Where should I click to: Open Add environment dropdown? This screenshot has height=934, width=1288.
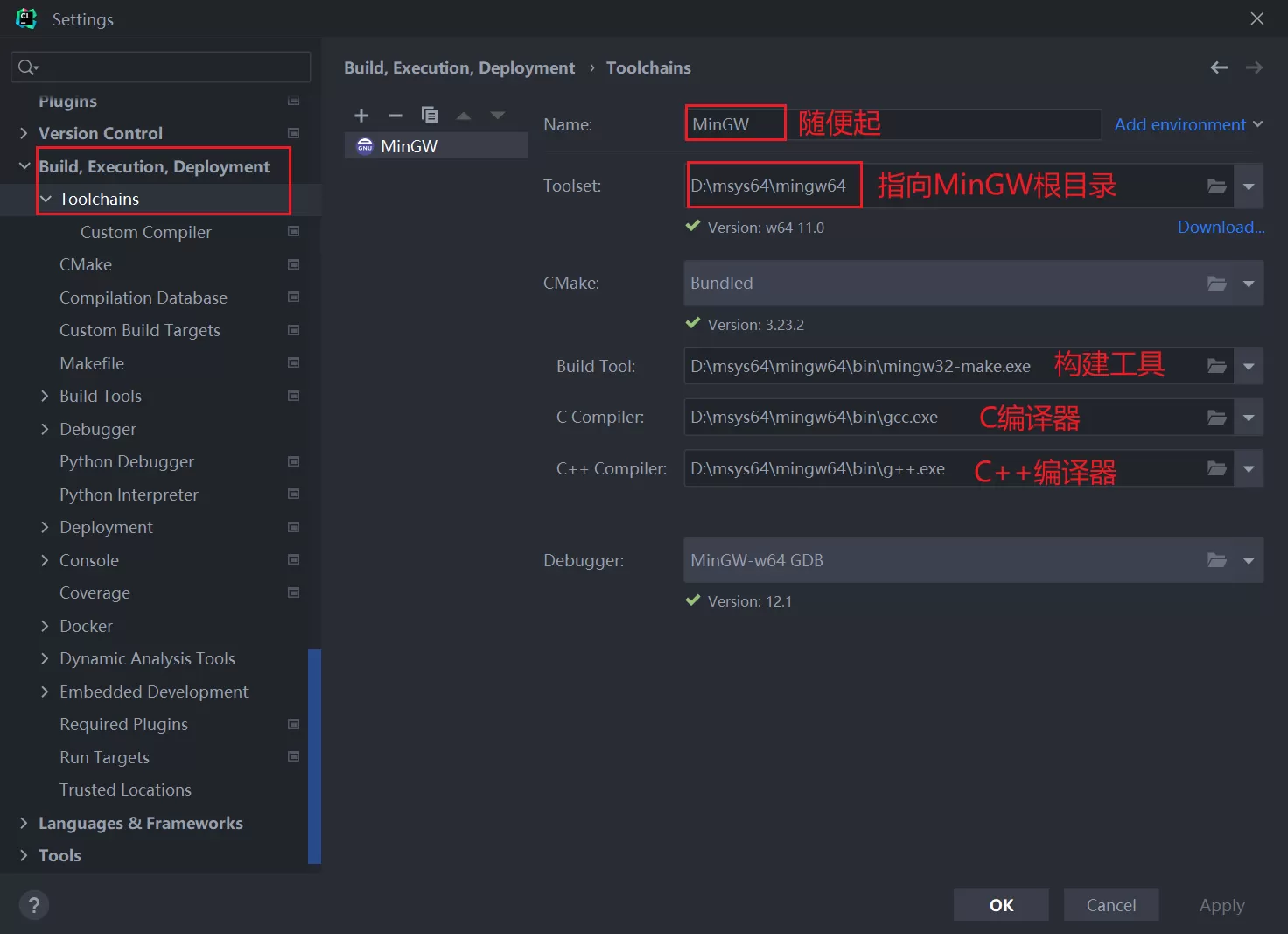(x=1188, y=124)
